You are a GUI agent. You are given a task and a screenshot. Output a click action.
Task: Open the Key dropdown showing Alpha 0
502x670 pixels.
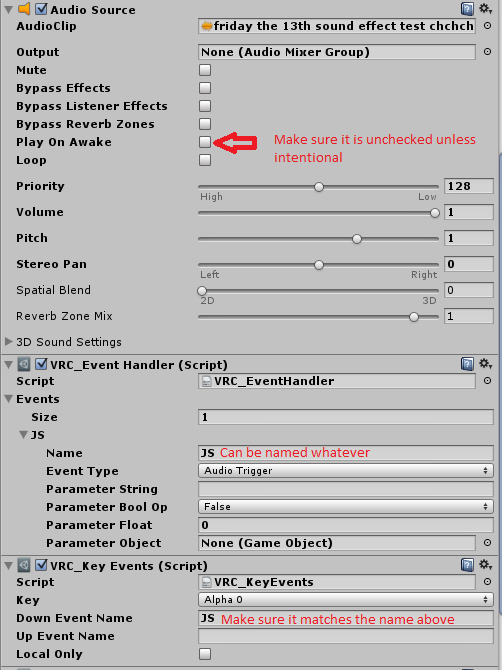click(346, 600)
